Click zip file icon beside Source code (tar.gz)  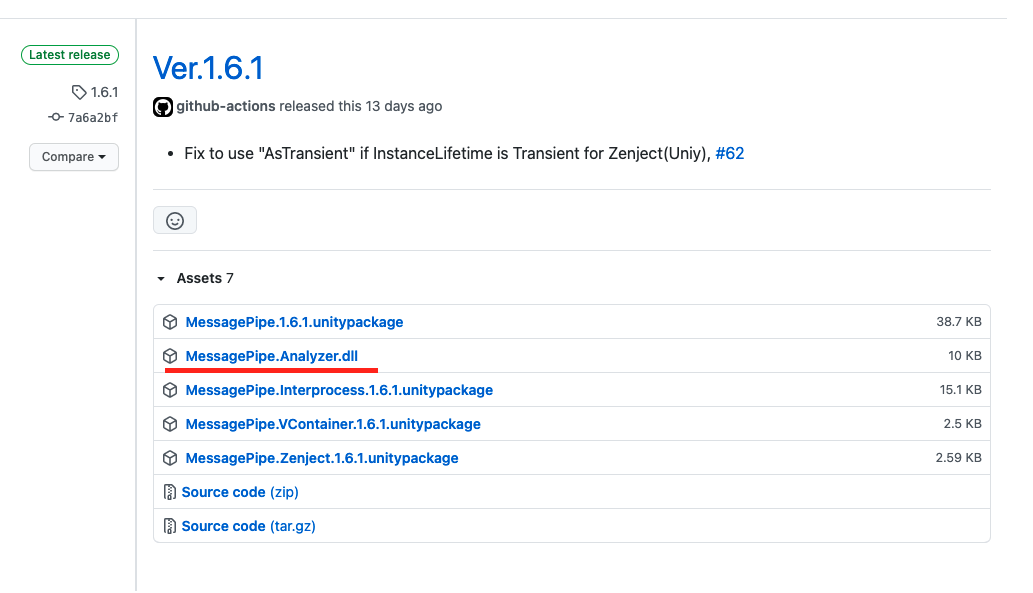169,526
